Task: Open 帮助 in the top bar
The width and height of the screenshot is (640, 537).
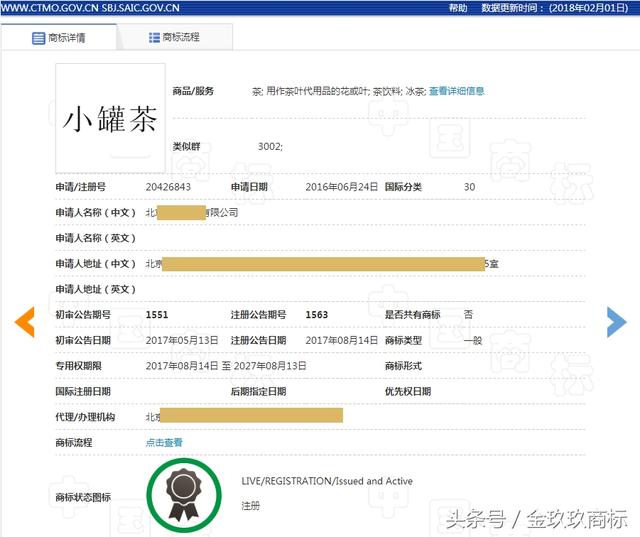Action: tap(458, 8)
